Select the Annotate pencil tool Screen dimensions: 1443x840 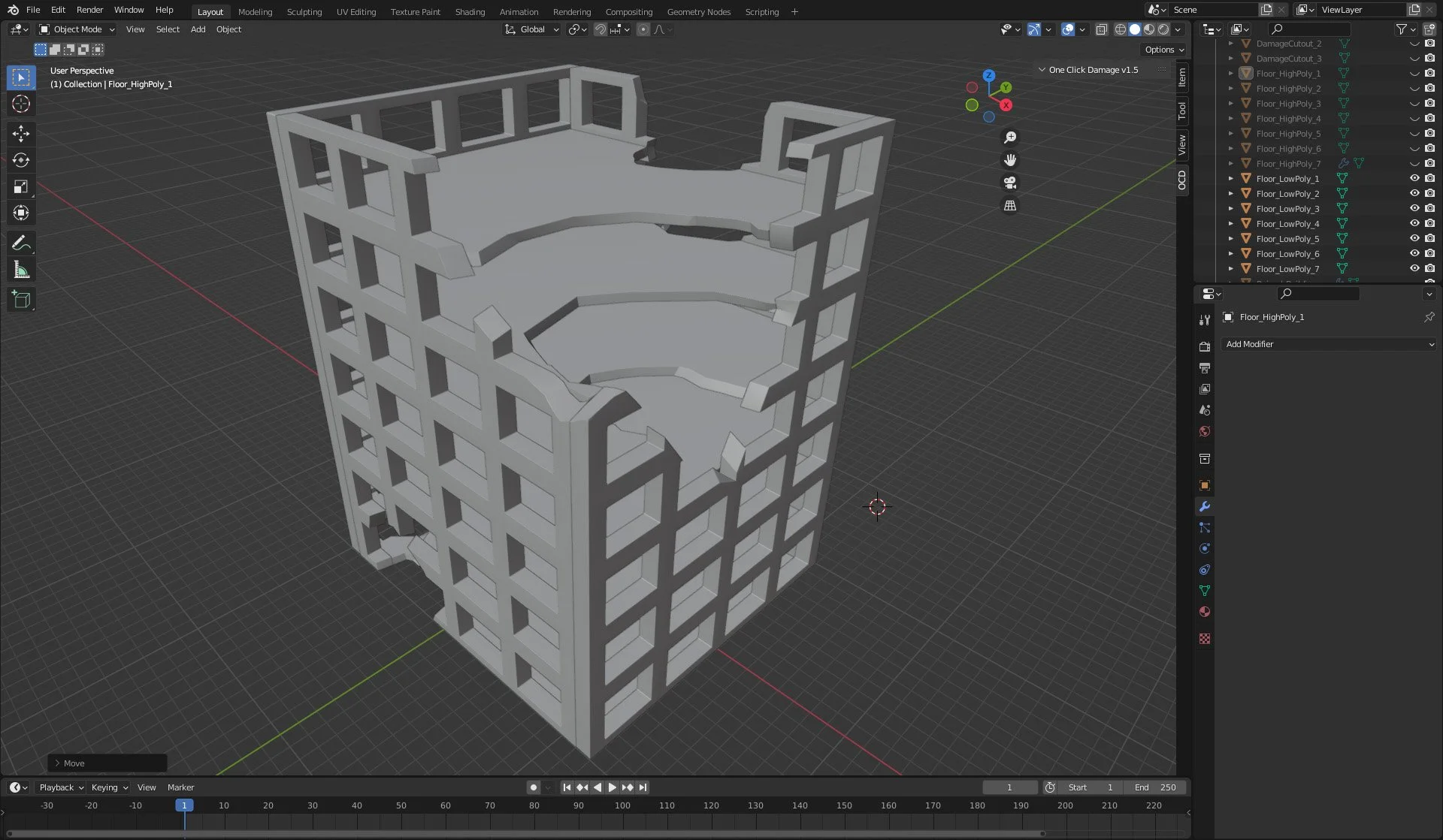[21, 243]
